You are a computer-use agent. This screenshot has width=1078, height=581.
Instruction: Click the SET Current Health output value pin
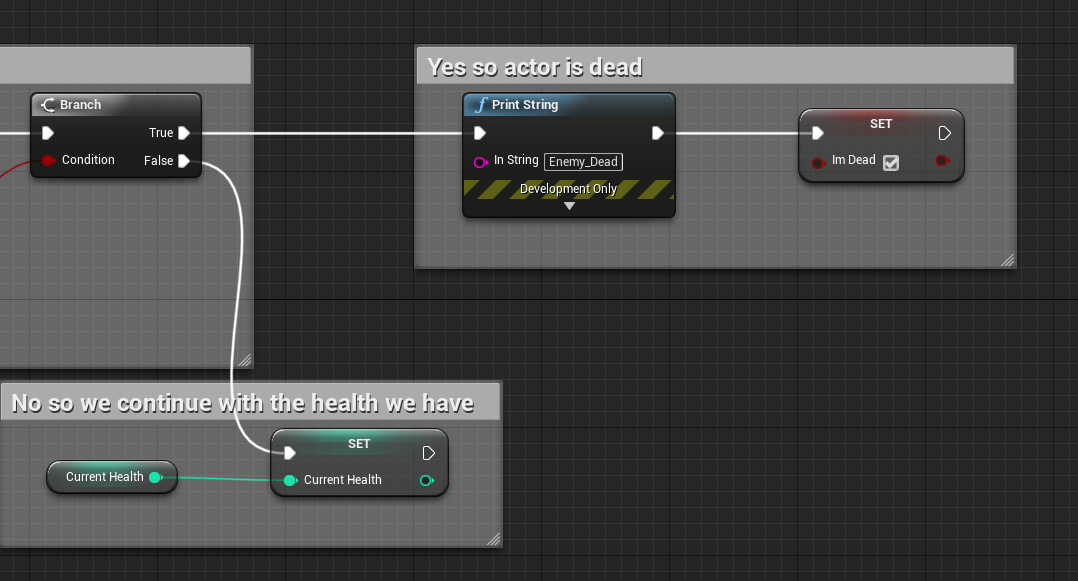coord(427,481)
